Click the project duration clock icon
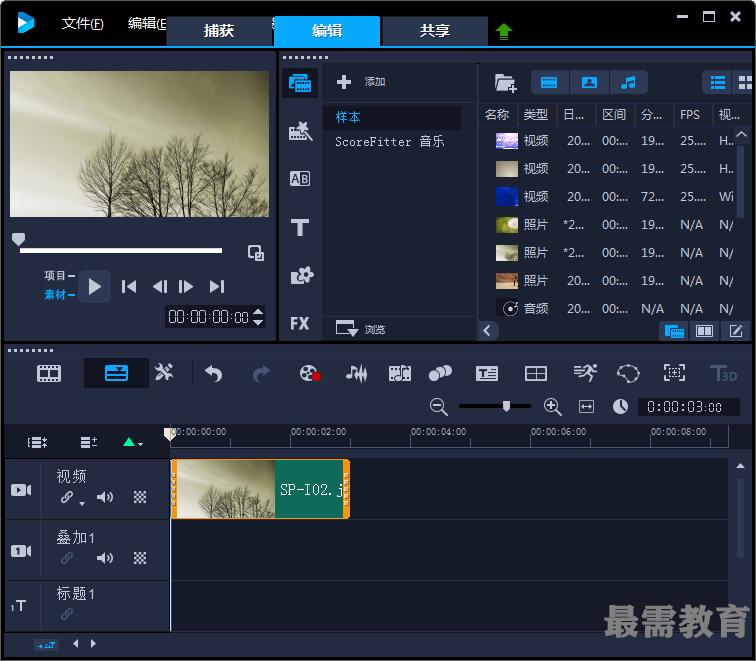This screenshot has width=756, height=661. 621,406
